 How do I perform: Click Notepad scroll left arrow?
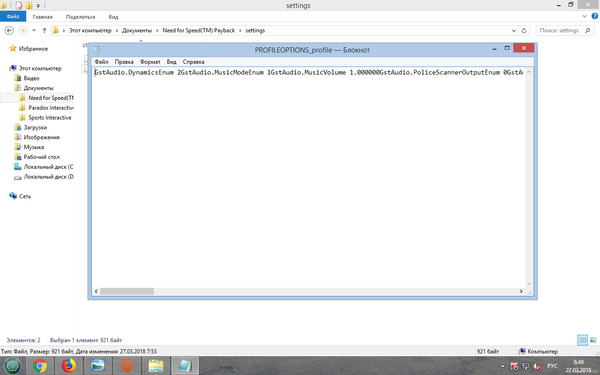click(96, 292)
